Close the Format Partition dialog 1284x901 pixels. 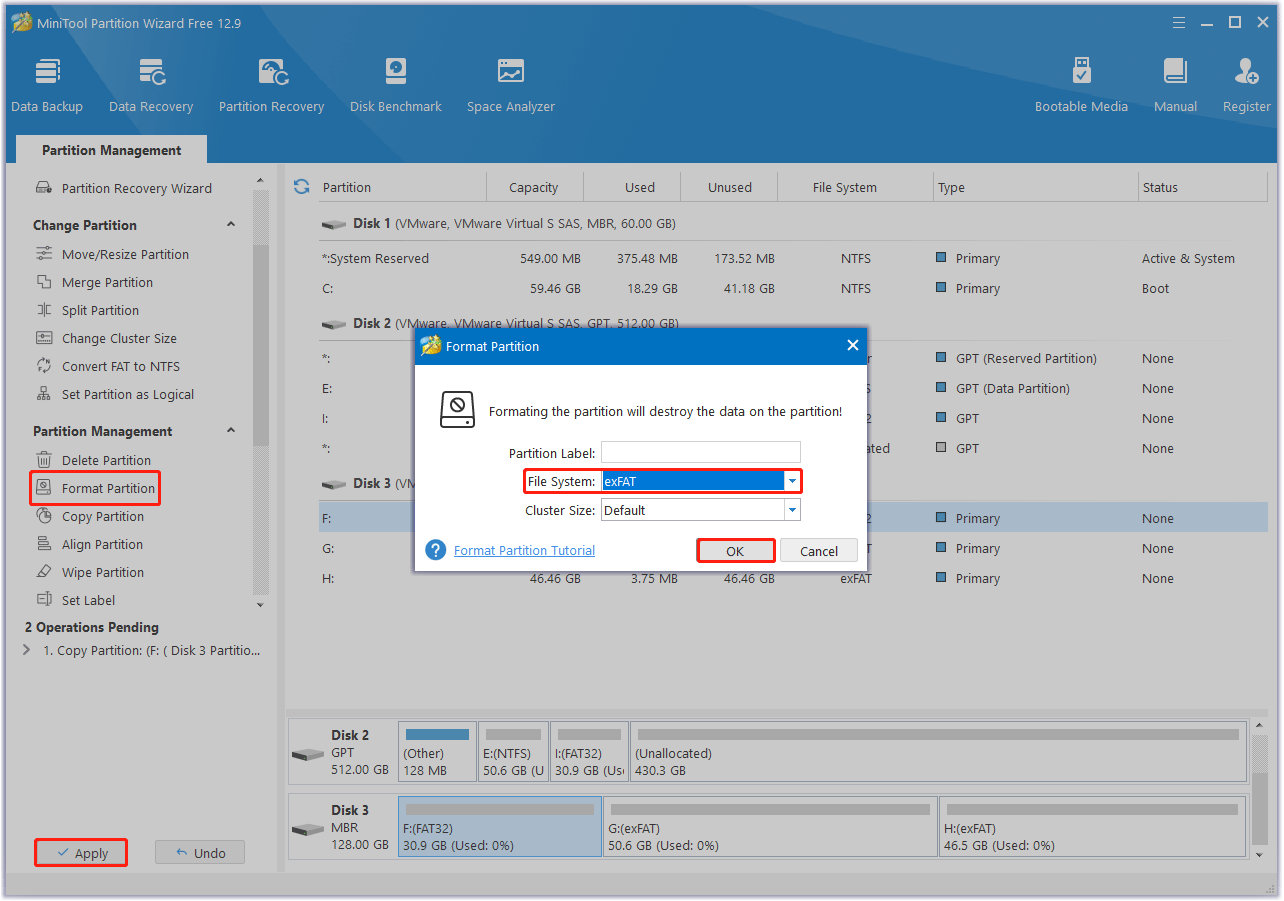tap(853, 345)
